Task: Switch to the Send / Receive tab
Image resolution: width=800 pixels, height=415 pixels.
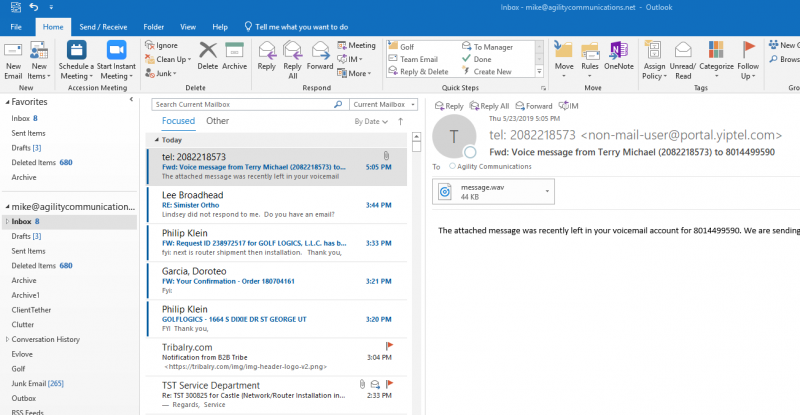Action: [103, 27]
